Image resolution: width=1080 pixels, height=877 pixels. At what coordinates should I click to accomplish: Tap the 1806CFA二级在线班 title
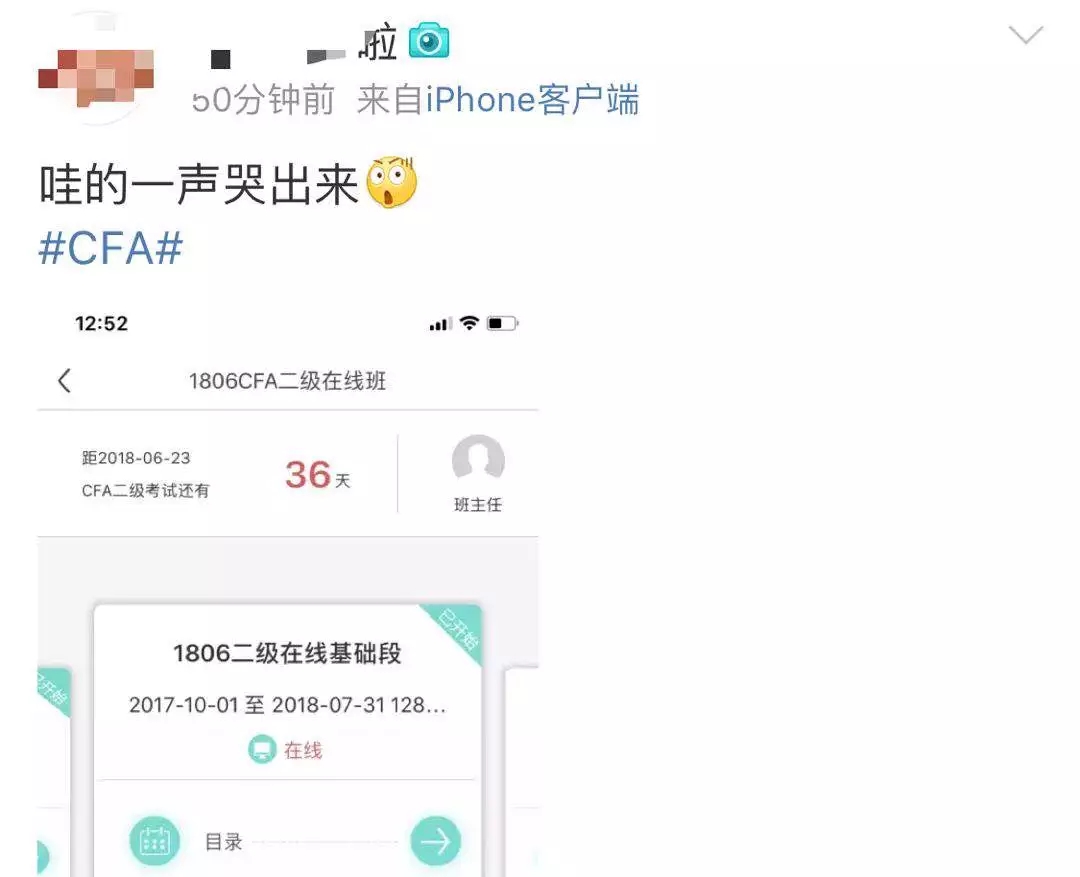click(x=287, y=381)
